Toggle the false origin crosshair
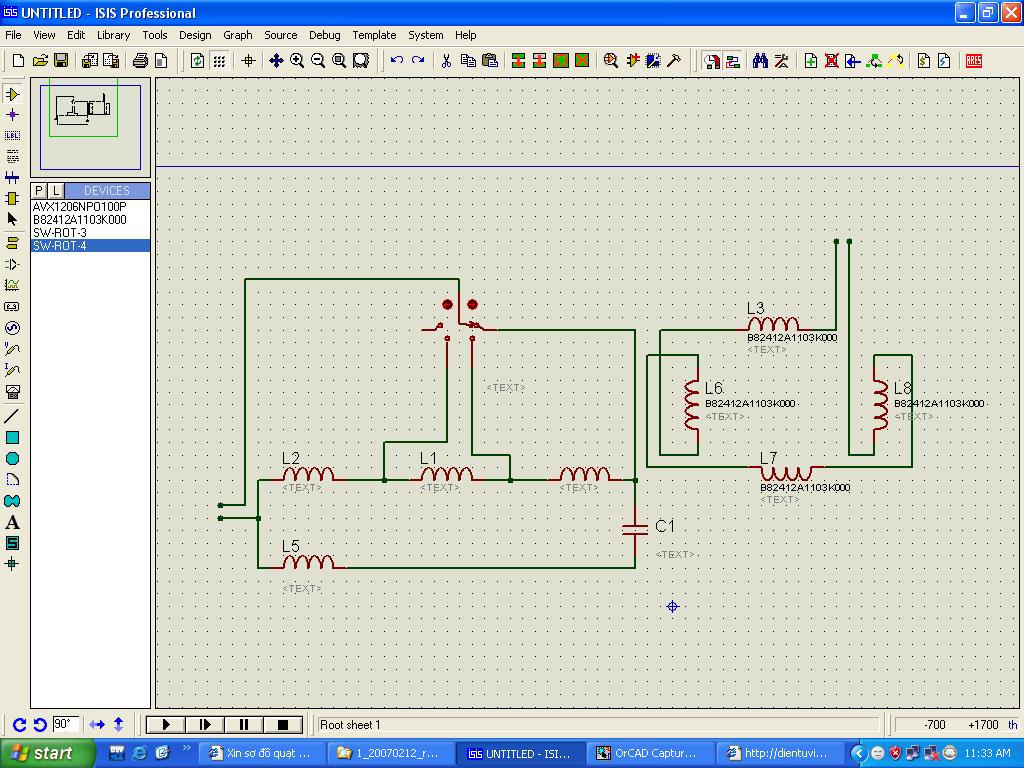 [249, 61]
